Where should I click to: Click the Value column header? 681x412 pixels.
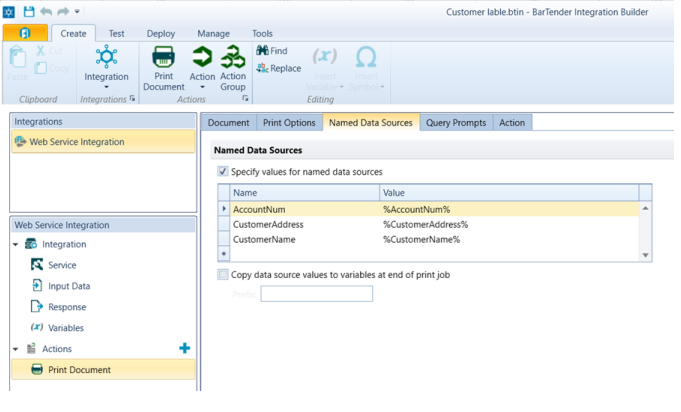pos(509,193)
